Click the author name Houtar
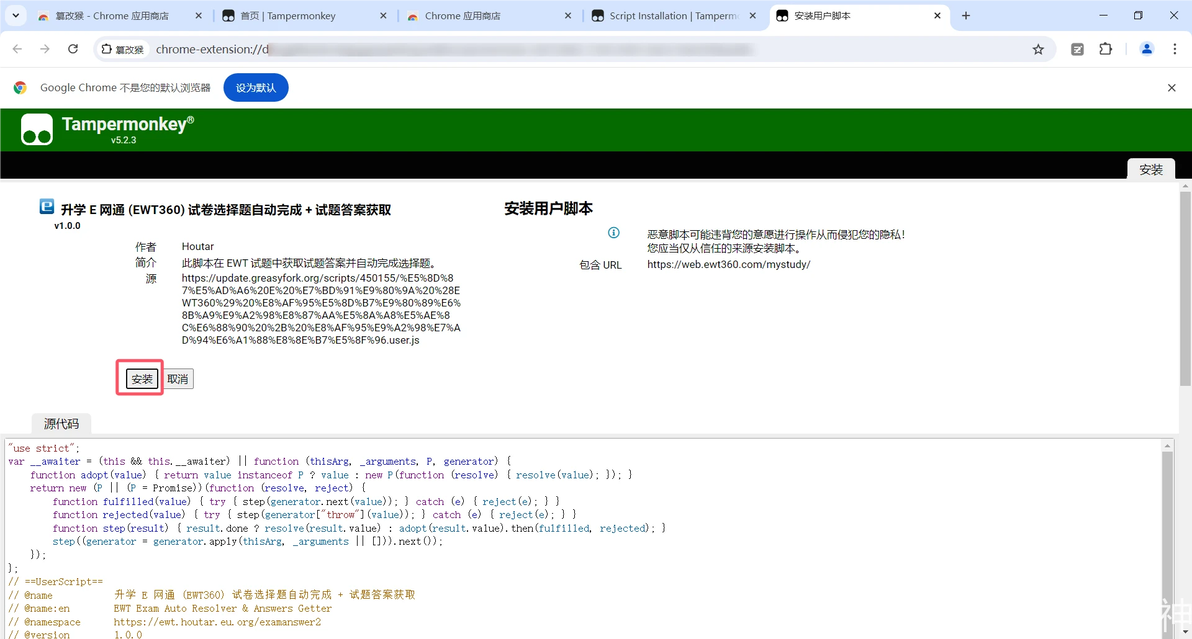This screenshot has height=639, width=1192. pos(198,246)
